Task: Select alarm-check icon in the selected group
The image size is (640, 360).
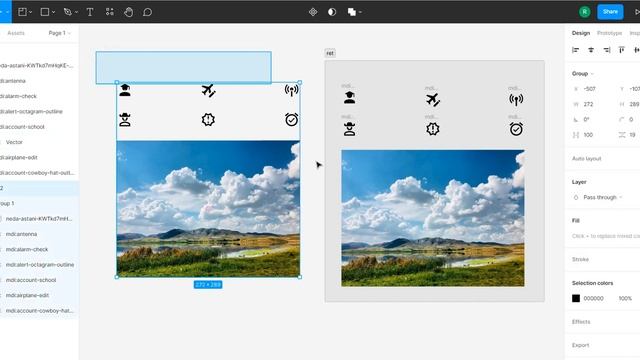Action: 291,120
